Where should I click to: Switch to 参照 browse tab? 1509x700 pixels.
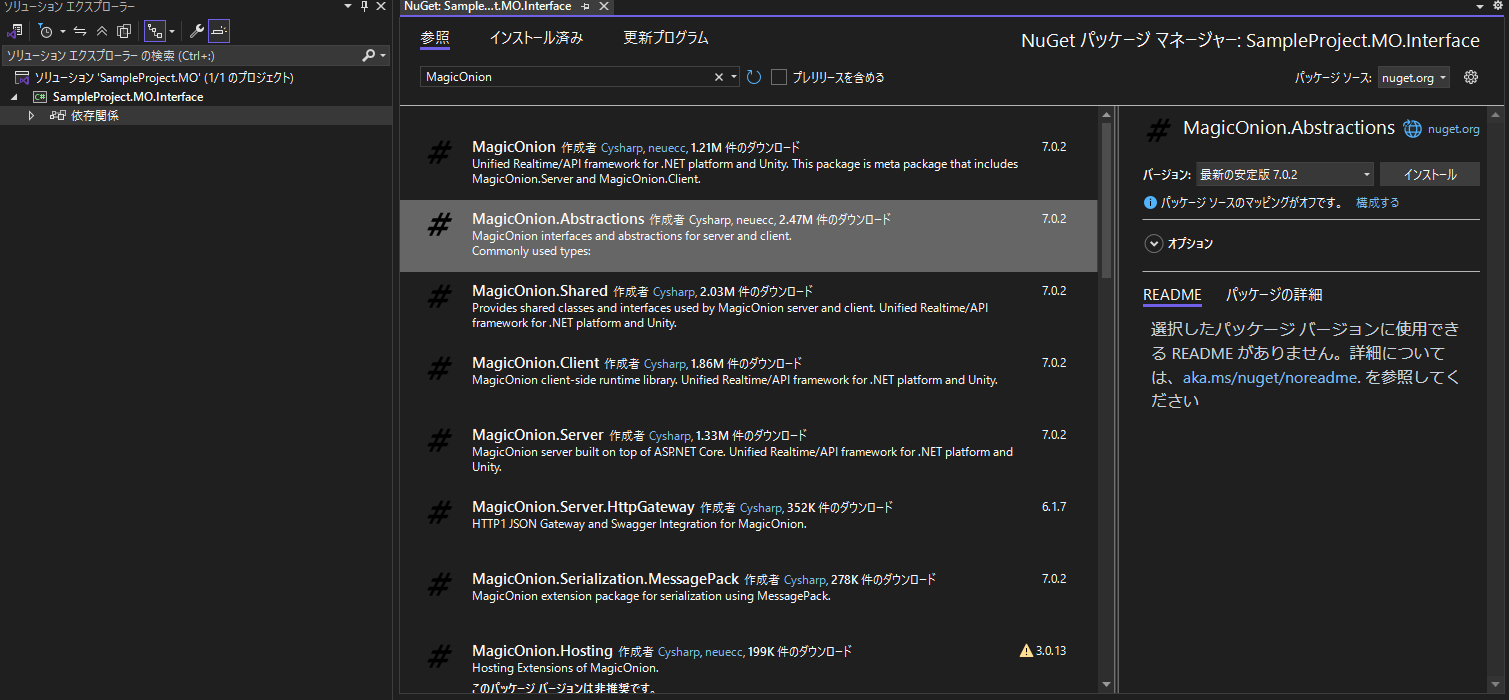(435, 38)
